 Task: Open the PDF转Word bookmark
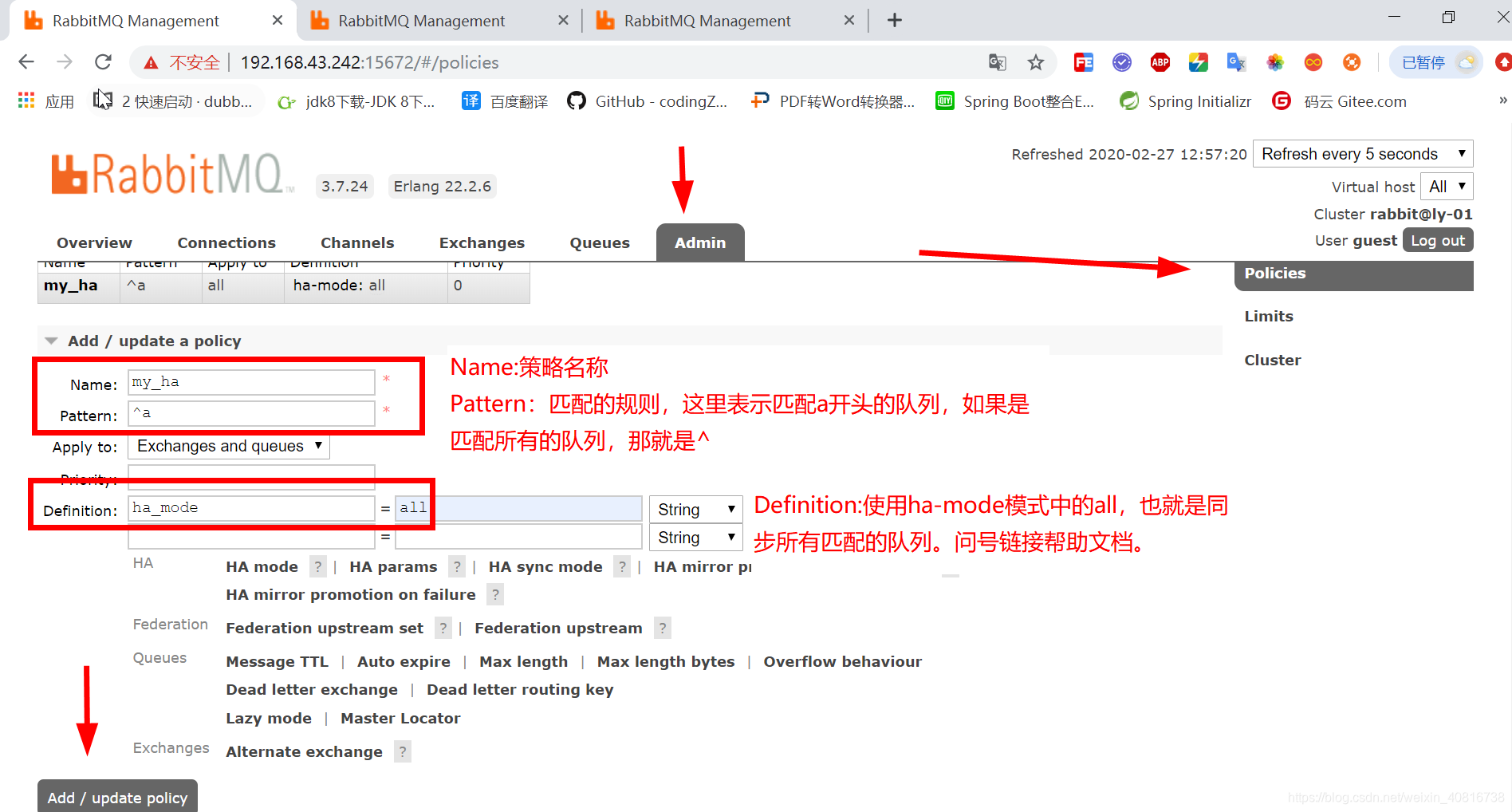tap(833, 101)
